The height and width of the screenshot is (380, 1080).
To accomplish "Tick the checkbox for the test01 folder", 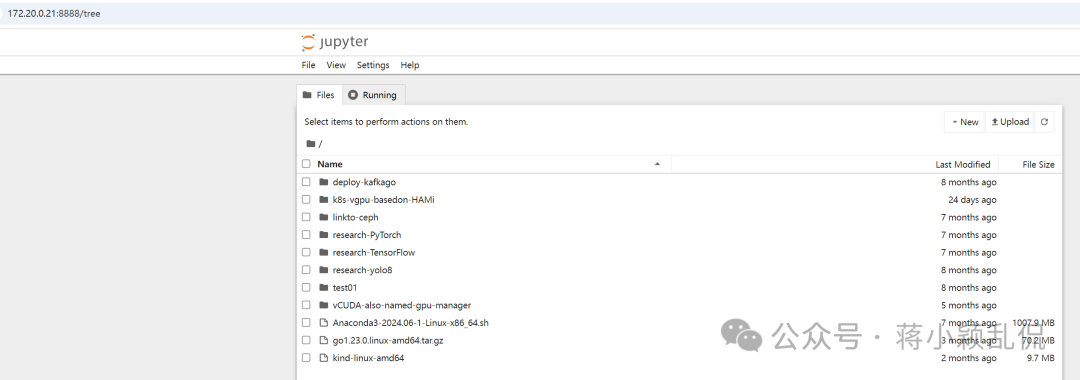I will 306,288.
